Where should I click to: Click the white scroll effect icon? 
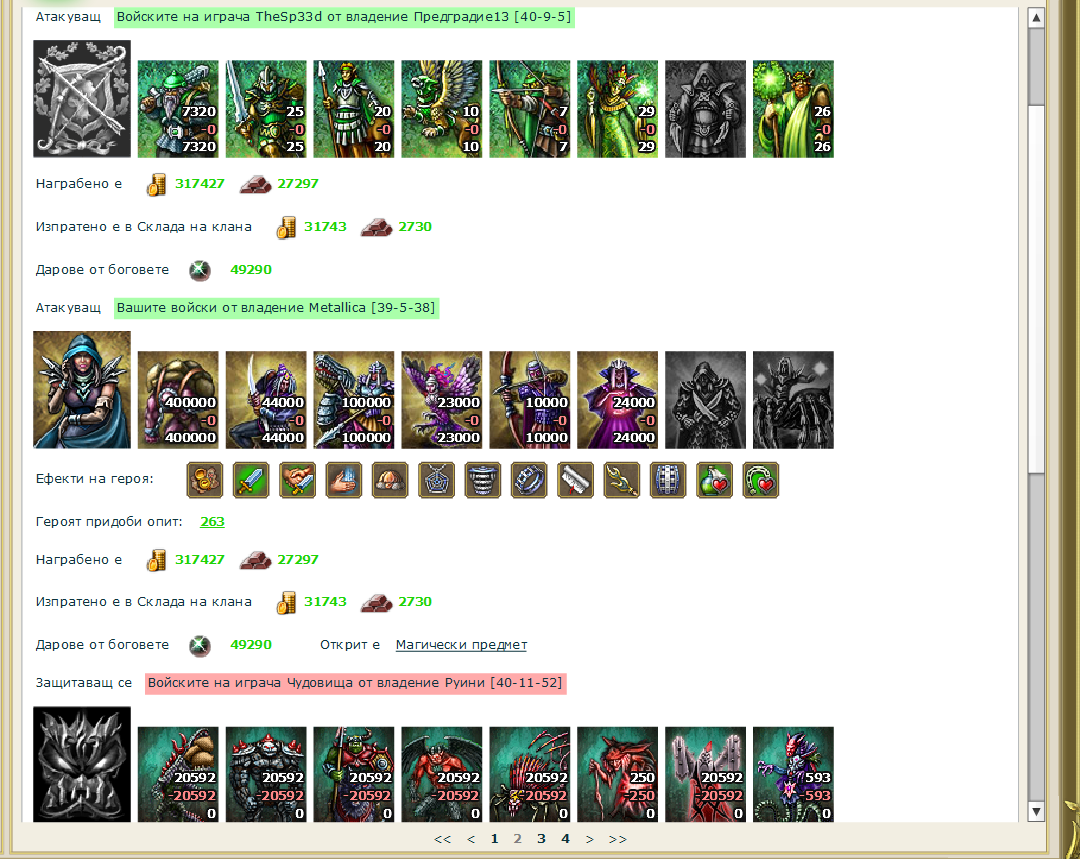coord(575,479)
